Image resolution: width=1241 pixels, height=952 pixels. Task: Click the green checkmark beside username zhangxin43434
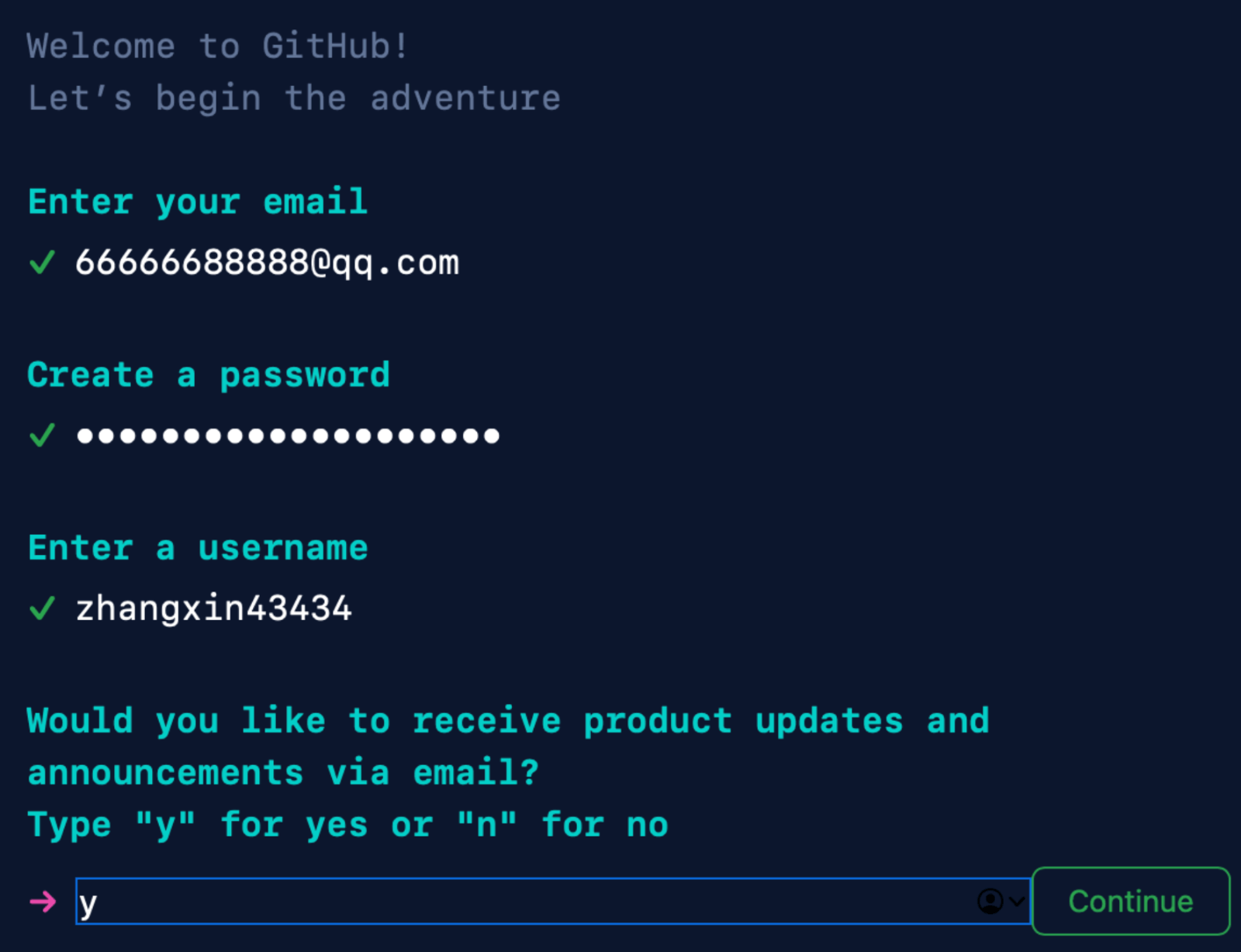point(42,609)
